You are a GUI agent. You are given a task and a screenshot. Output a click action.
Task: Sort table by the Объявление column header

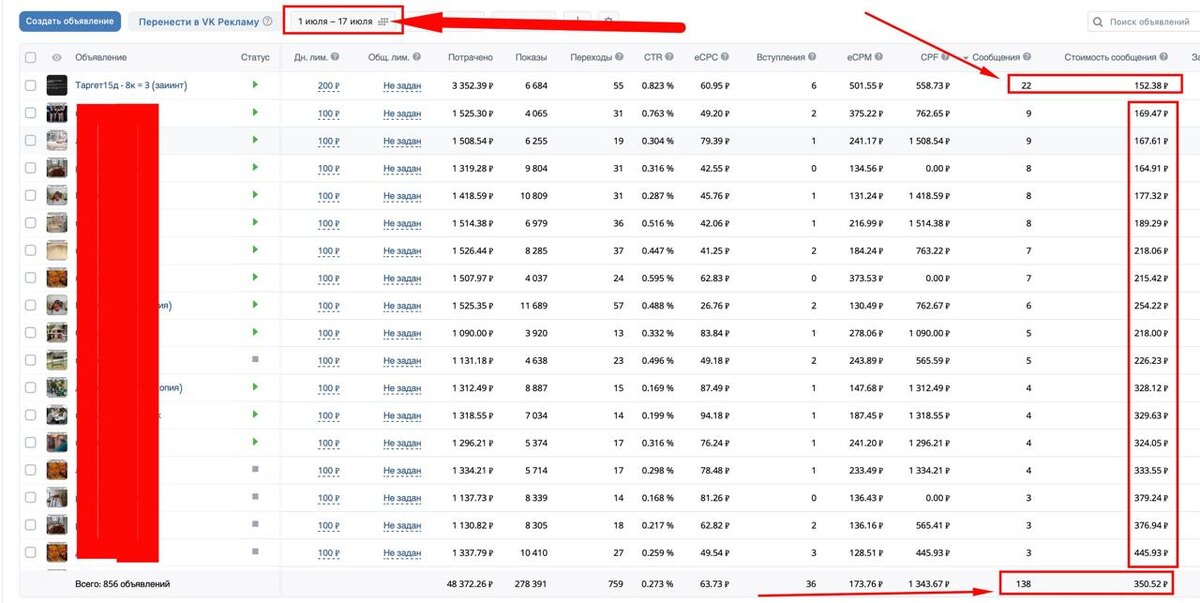[101, 57]
